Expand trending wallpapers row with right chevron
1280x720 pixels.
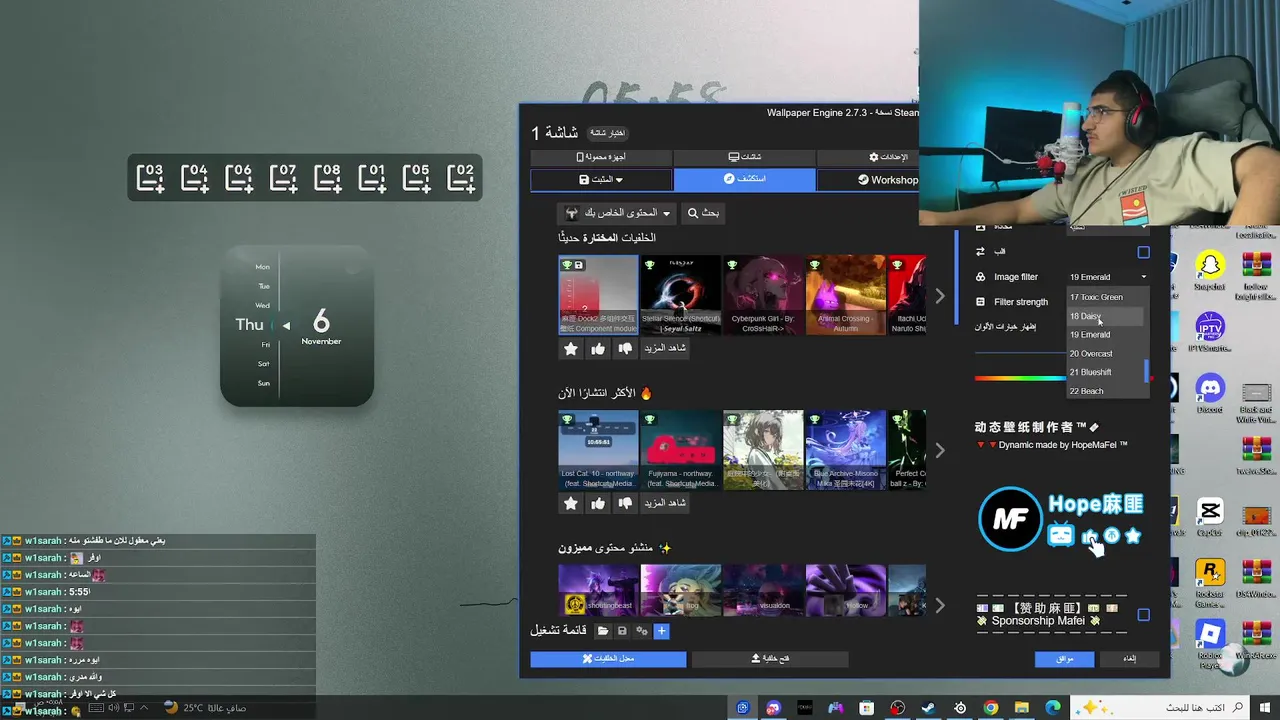pos(939,450)
